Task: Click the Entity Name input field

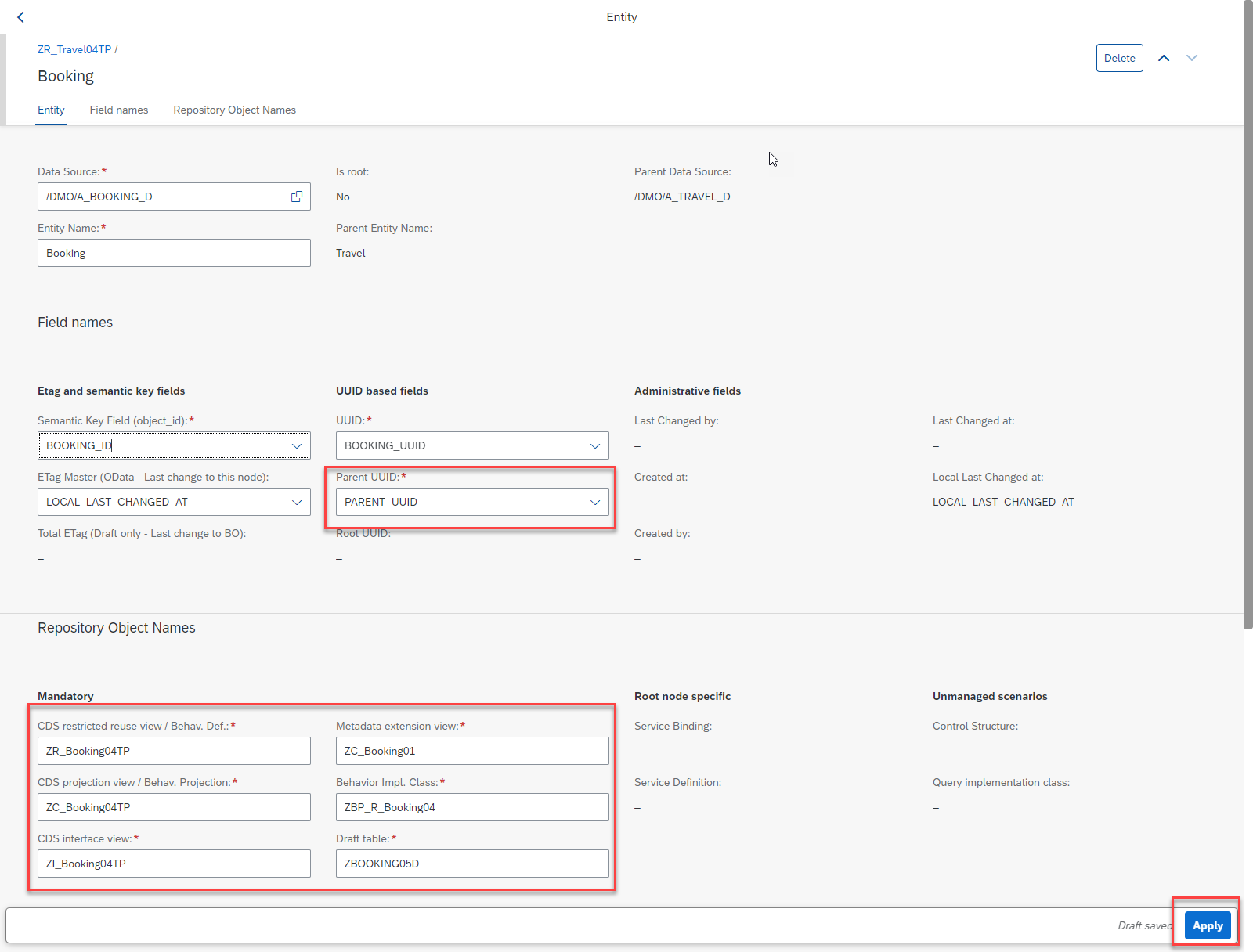Action: coord(174,253)
